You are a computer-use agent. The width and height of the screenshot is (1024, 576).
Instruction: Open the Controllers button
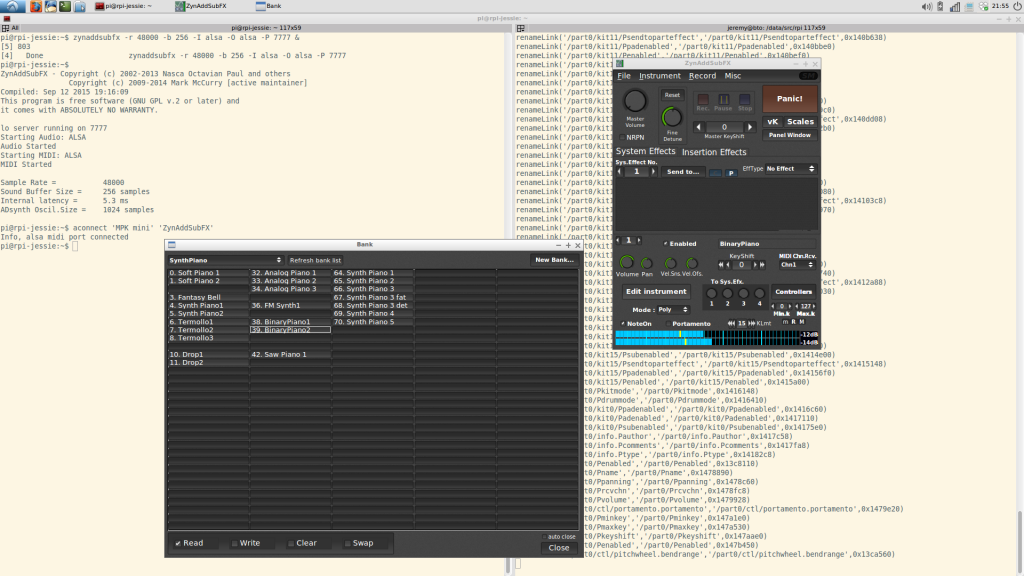click(x=793, y=291)
